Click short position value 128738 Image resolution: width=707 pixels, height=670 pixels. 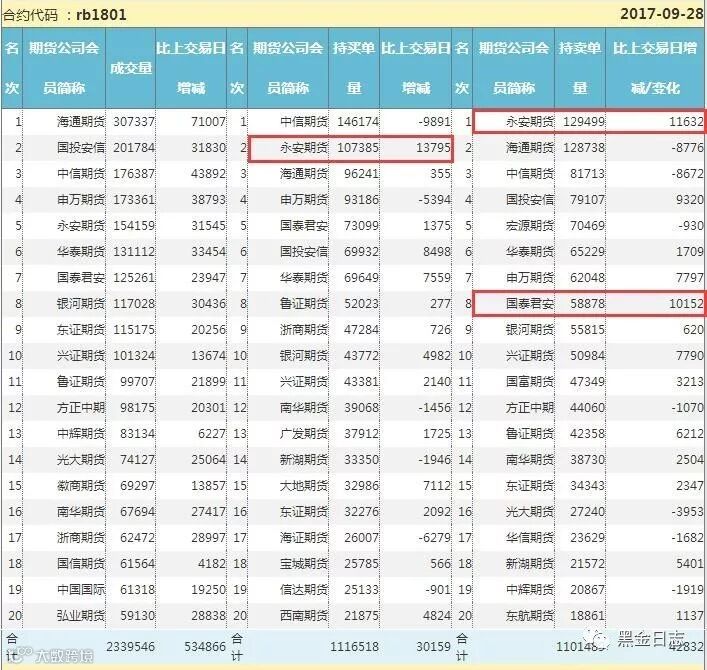(584, 147)
